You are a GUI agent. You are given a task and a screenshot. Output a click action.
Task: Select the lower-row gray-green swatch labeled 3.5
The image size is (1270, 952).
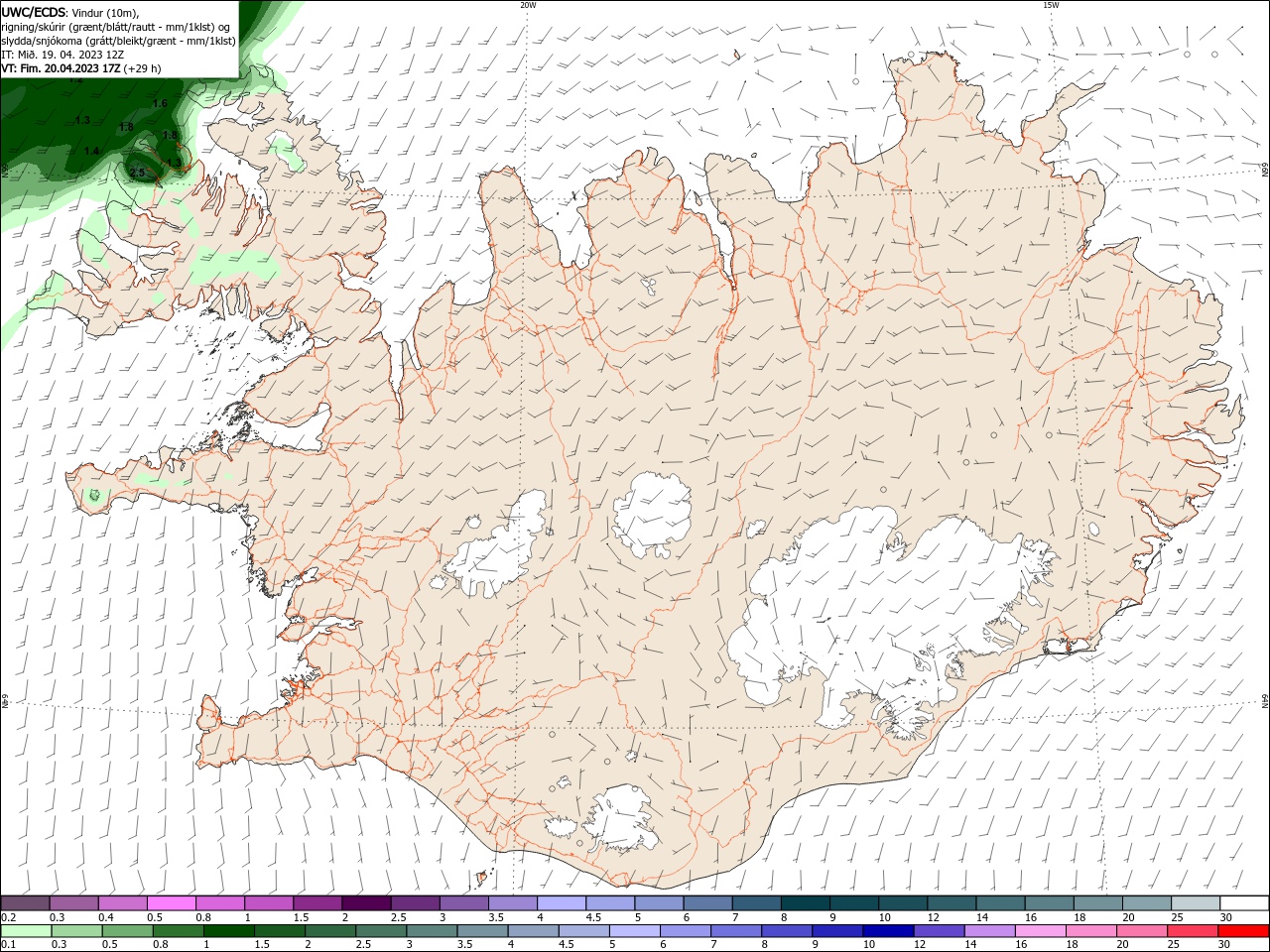(x=481, y=931)
